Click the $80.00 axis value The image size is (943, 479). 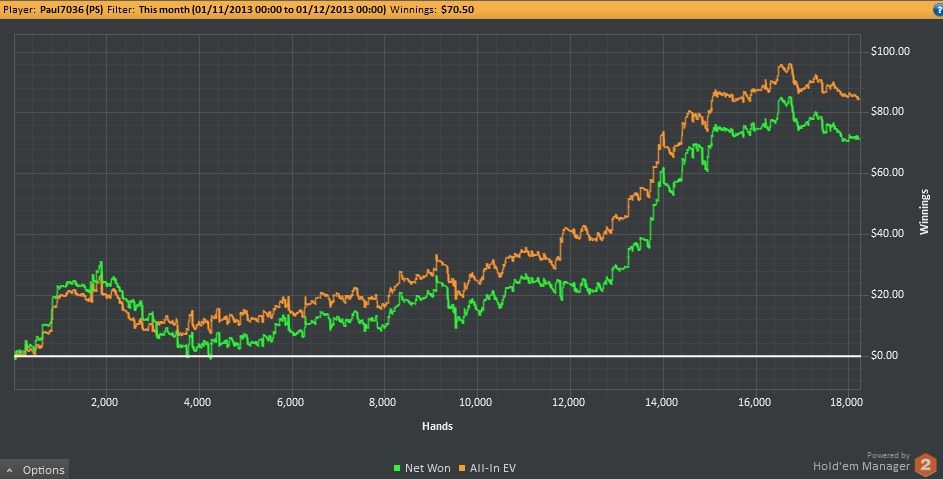click(887, 111)
